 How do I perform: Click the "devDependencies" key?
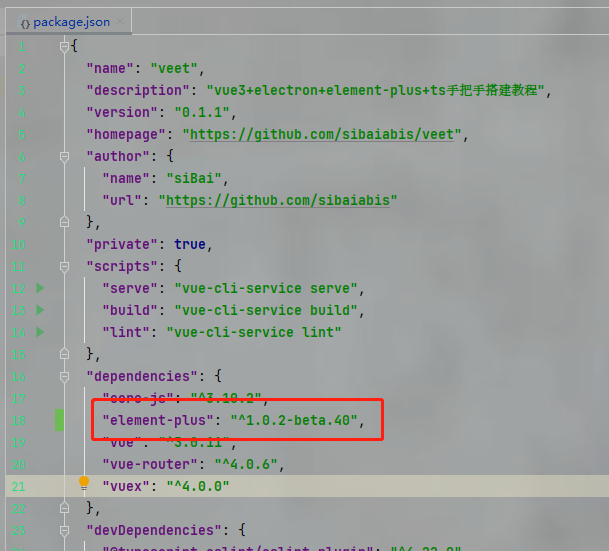(x=154, y=530)
